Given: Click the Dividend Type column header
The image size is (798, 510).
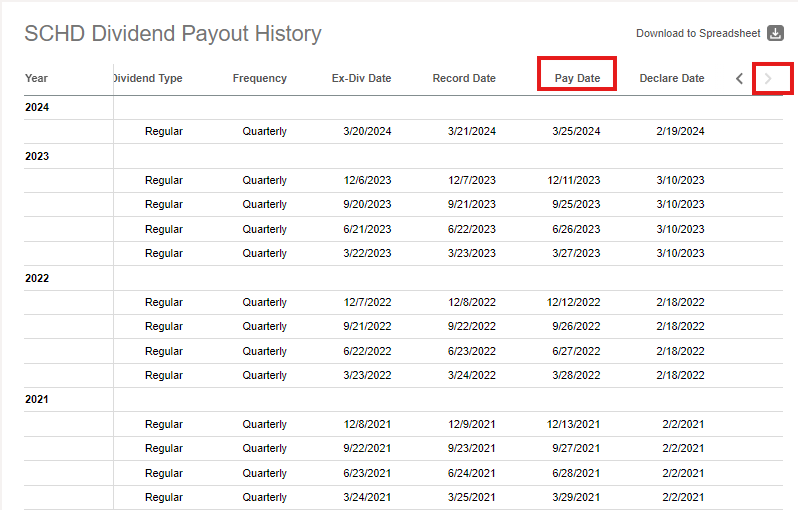Looking at the screenshot, I should point(148,78).
